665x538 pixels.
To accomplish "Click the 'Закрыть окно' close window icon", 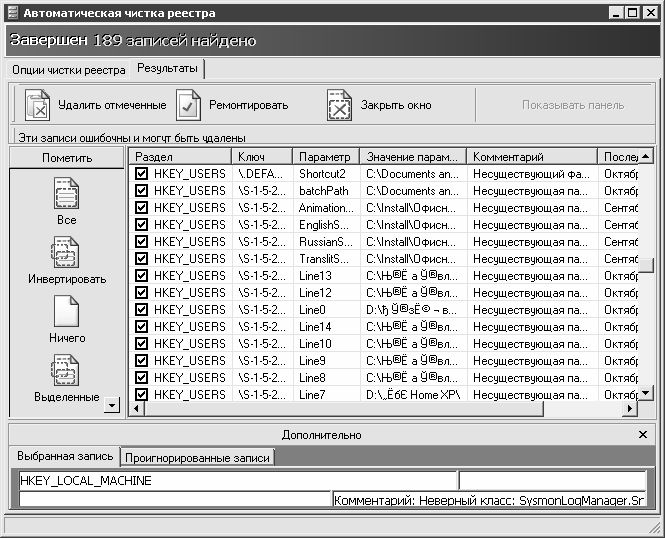I will pos(340,105).
